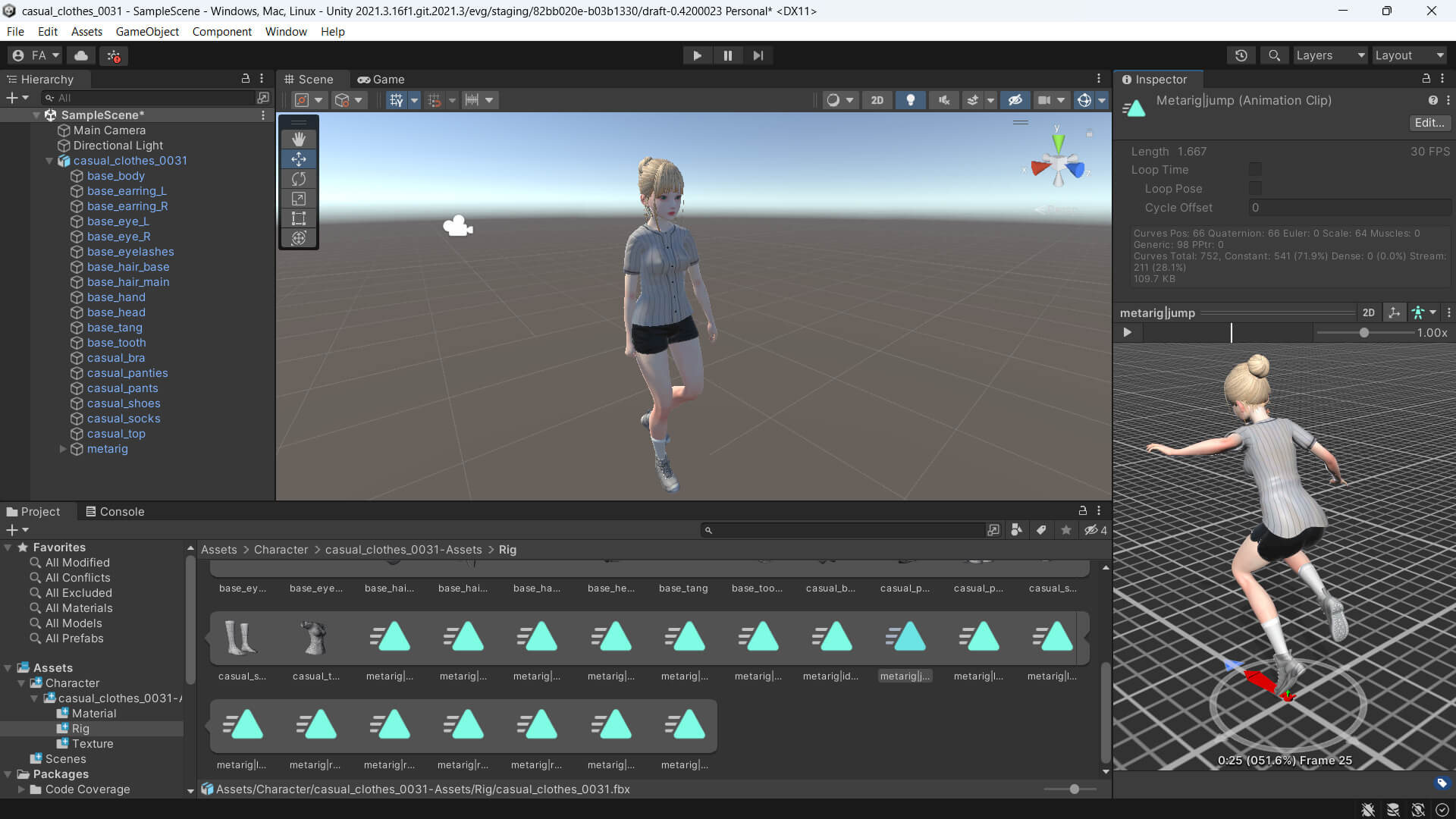1456x819 pixels.
Task: Switch to the Console tab
Action: [x=115, y=512]
